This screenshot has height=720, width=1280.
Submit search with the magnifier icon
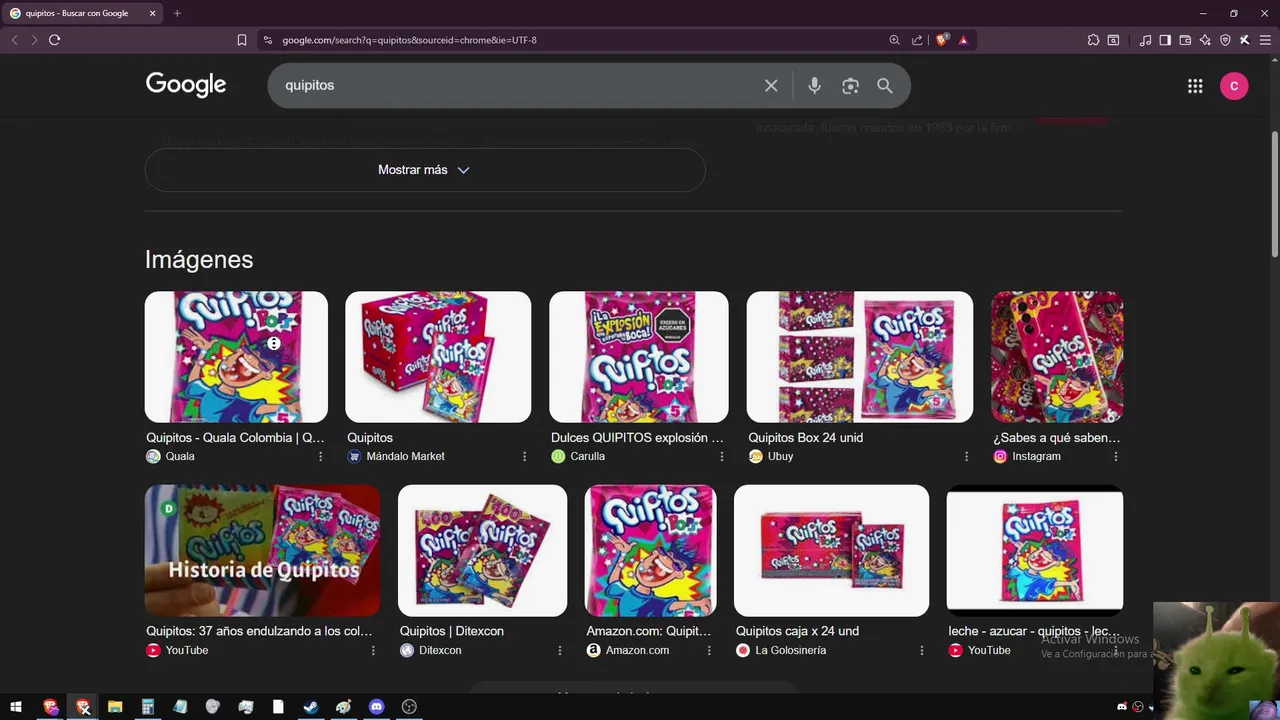point(885,86)
